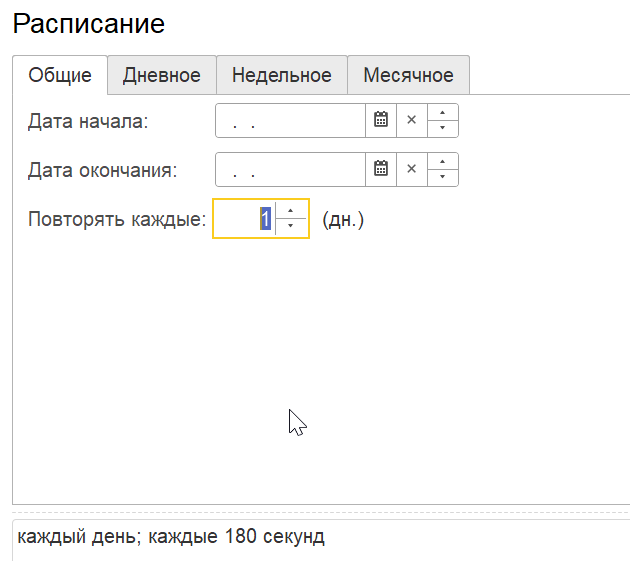630x561 pixels.
Task: Switch to the Общие tab
Action: (x=60, y=75)
